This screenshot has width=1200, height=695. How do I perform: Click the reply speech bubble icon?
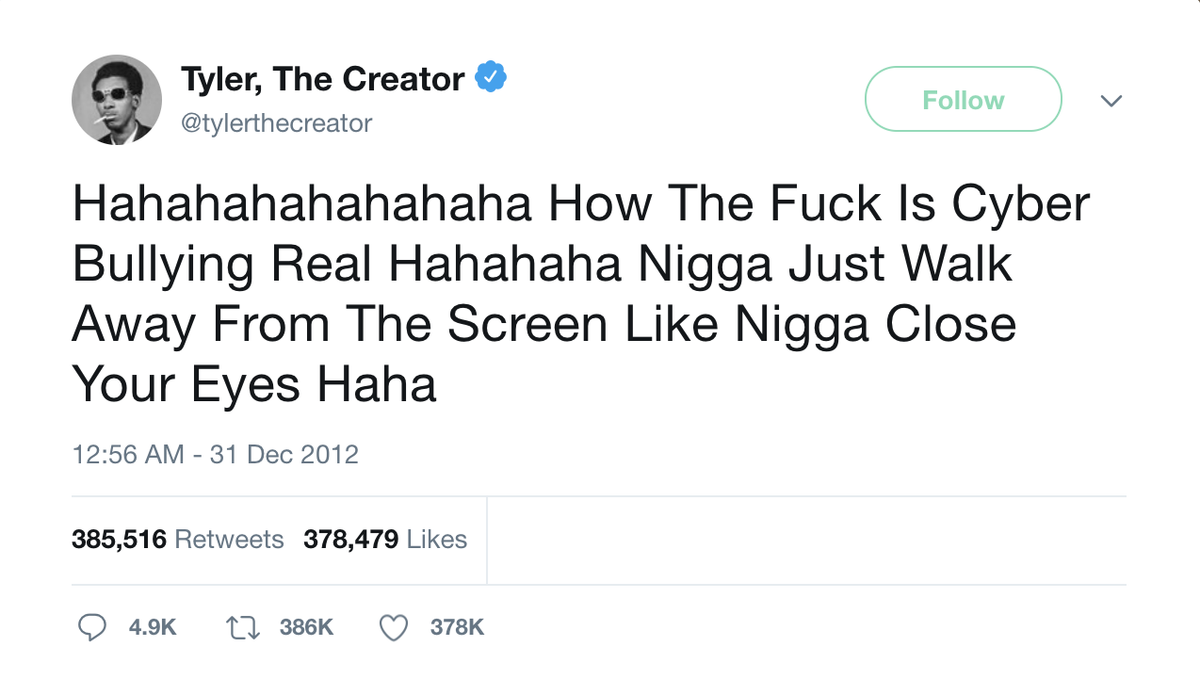(x=92, y=627)
